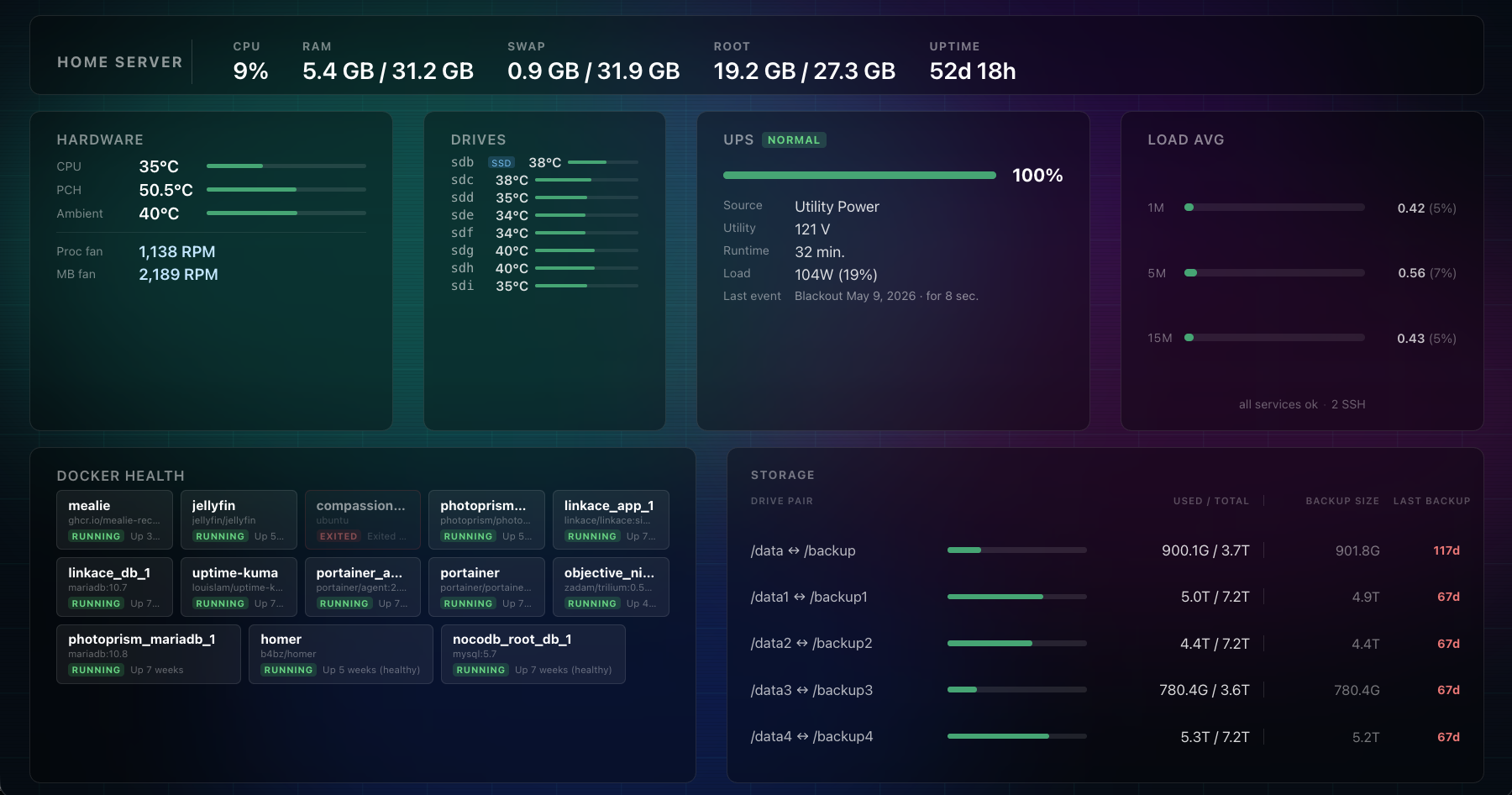Click the photoprism... container card
This screenshot has width=1512, height=795.
(x=486, y=519)
